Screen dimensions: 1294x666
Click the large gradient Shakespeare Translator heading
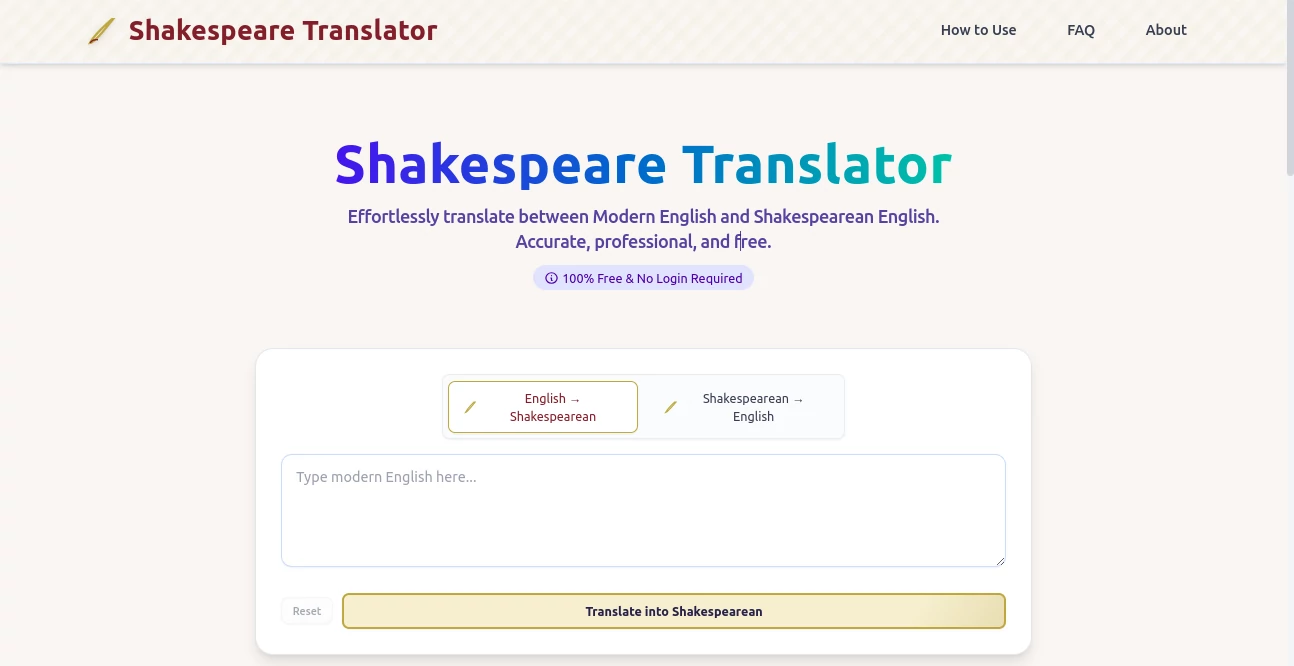tap(643, 165)
